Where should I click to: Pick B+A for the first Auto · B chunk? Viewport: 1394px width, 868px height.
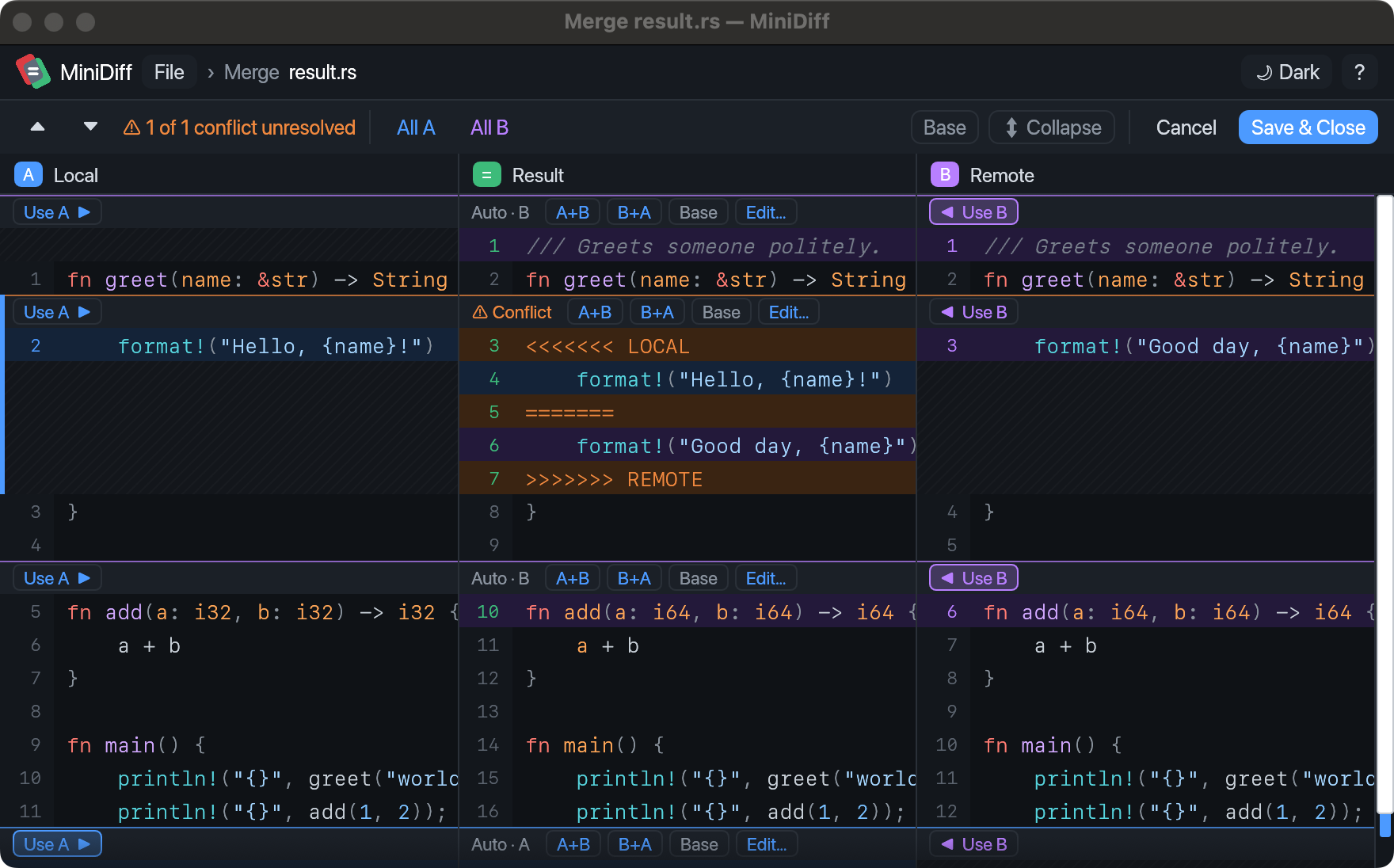click(x=634, y=212)
